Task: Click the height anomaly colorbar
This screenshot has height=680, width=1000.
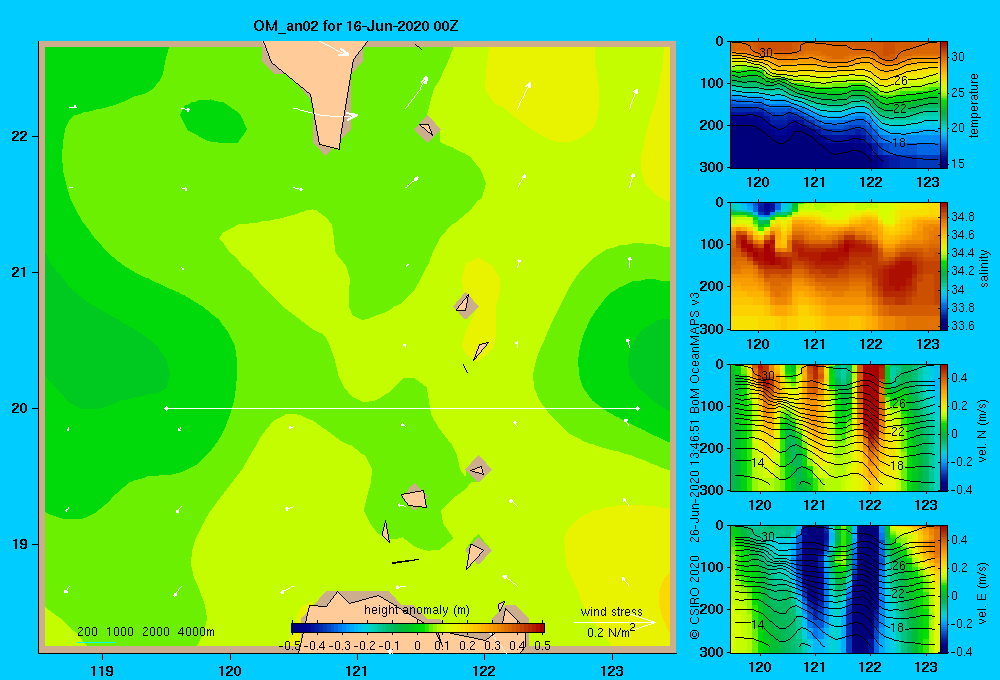Action: tap(418, 628)
